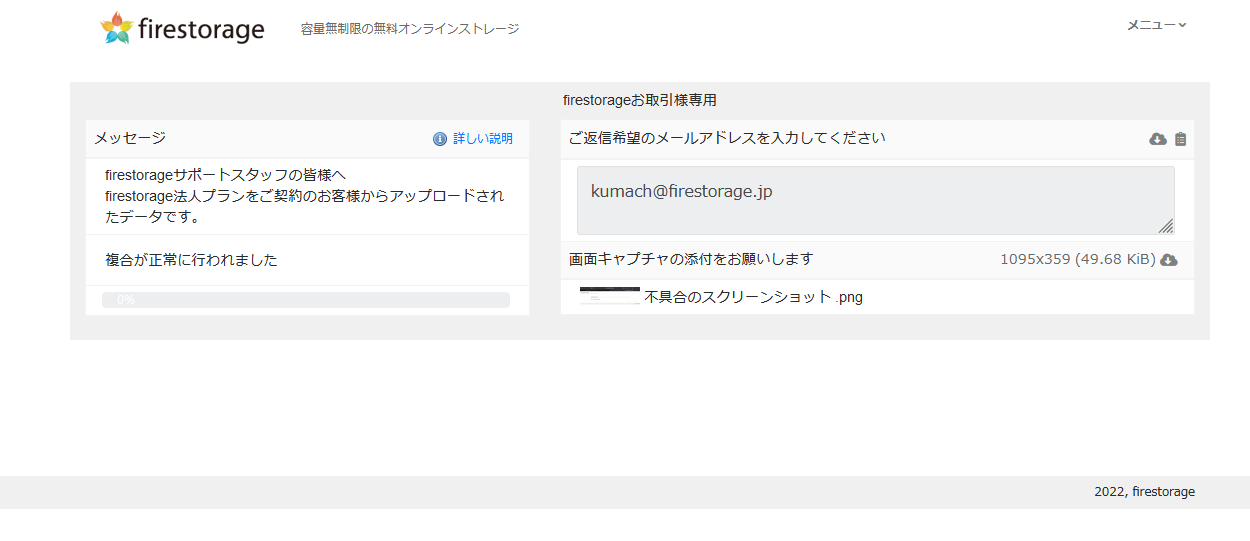Click the 複合が正常に行われました status message
Image resolution: width=1250 pixels, height=541 pixels.
(x=191, y=260)
